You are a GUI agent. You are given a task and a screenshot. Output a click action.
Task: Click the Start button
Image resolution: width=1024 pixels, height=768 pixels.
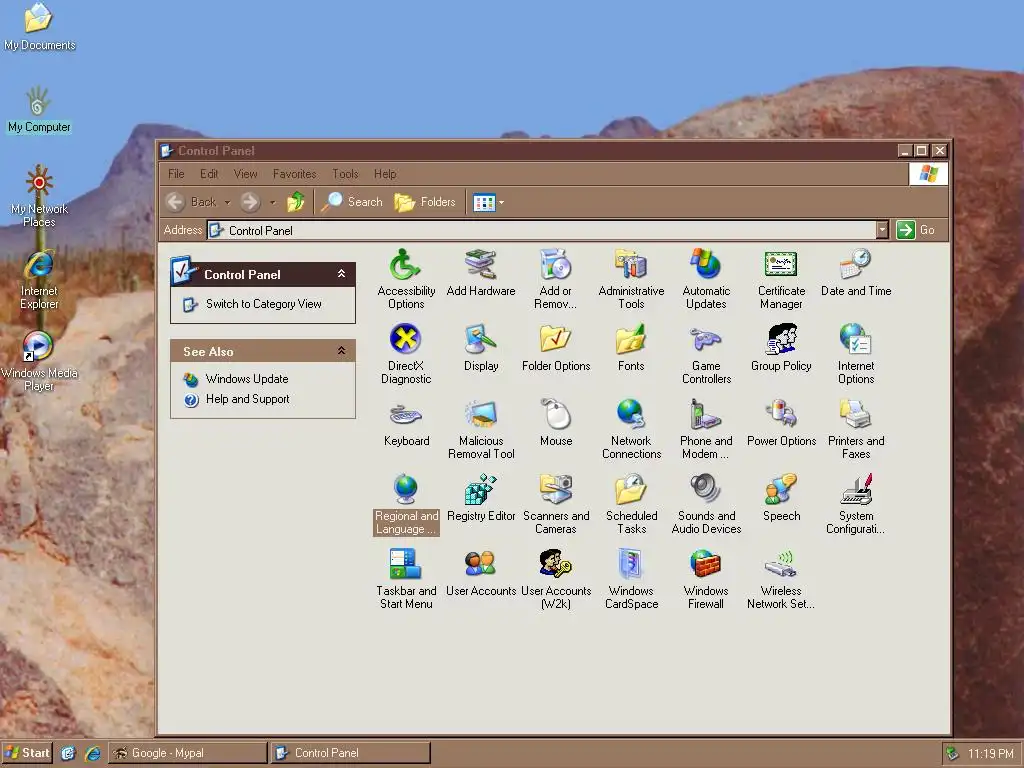coord(27,753)
